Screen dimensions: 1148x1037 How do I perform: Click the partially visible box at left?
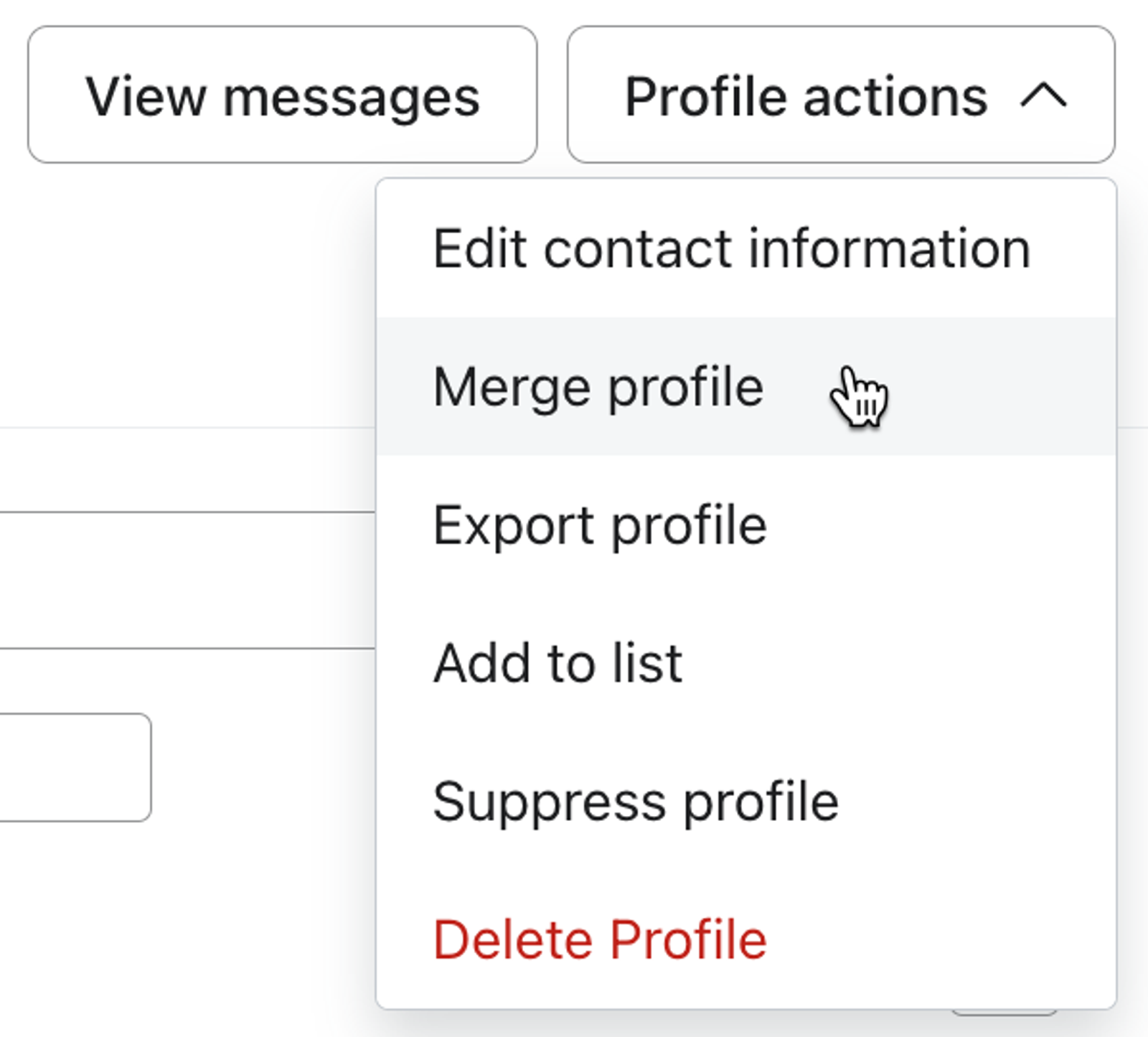[x=75, y=767]
